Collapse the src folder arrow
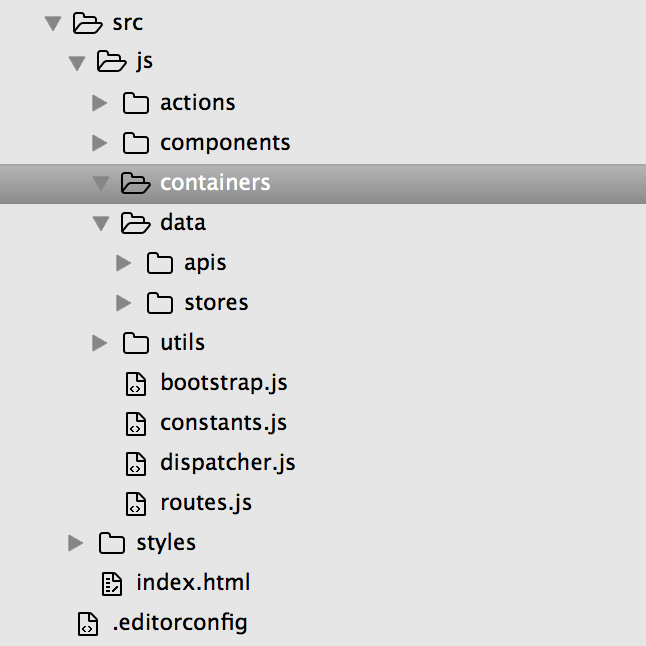The height and width of the screenshot is (646, 646). [x=53, y=23]
